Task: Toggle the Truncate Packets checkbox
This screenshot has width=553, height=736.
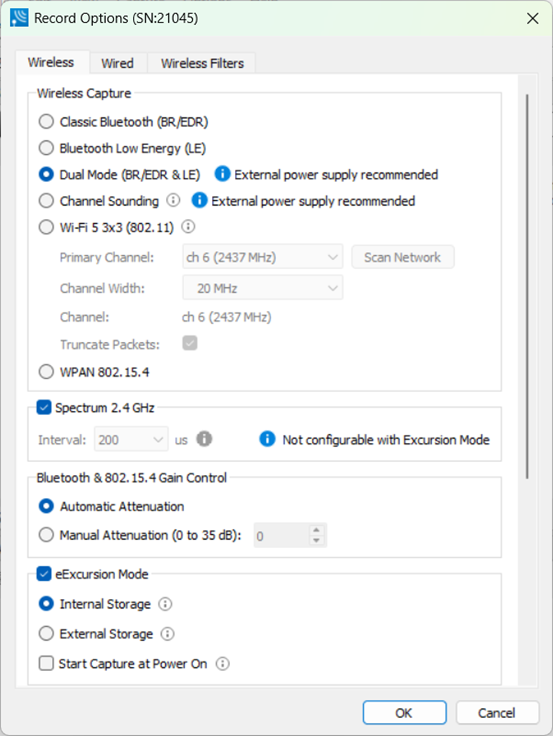Action: pos(190,344)
